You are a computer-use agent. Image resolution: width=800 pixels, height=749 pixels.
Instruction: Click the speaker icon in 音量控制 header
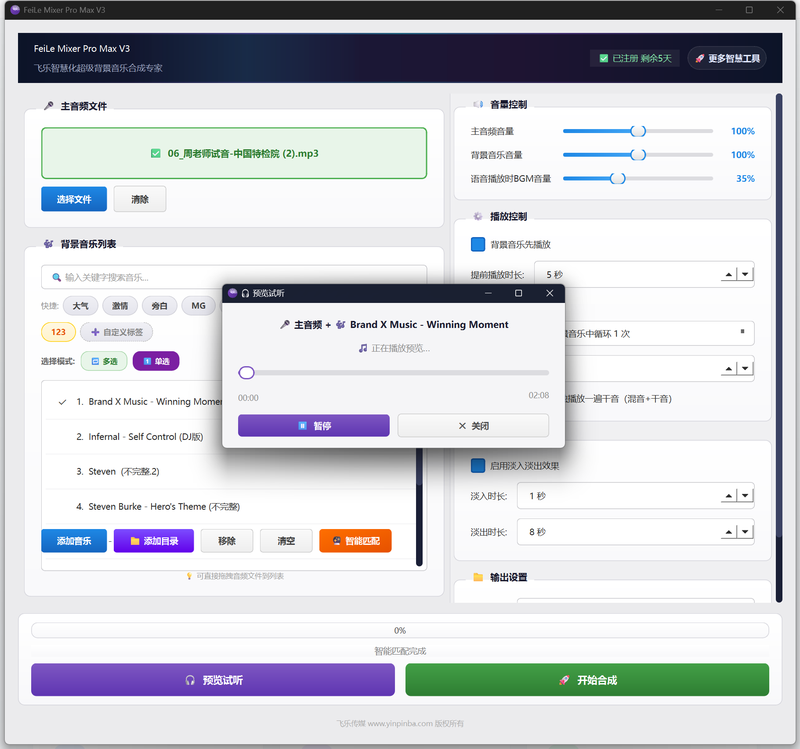click(x=477, y=105)
